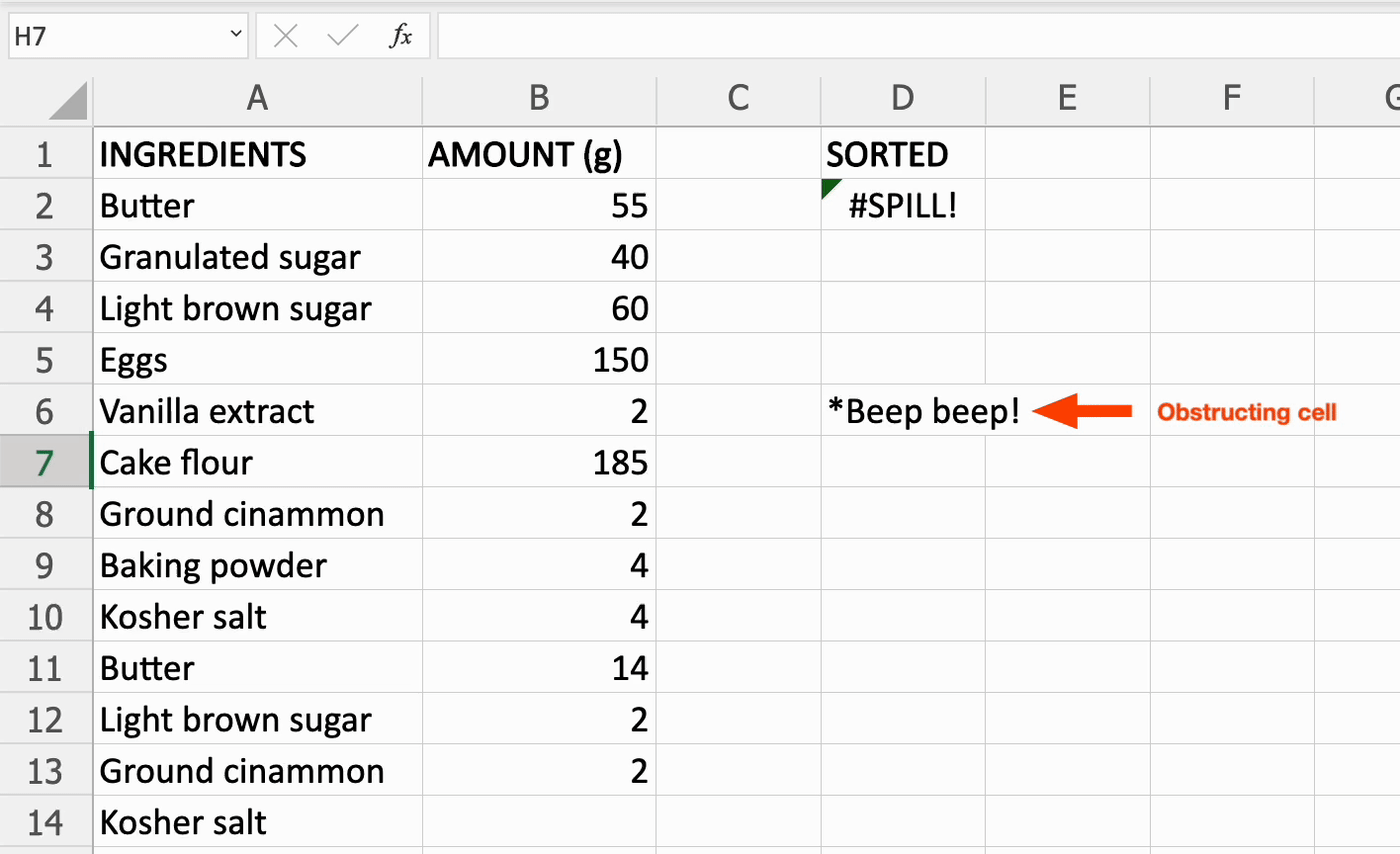The width and height of the screenshot is (1400, 854).
Task: Click the cancel X icon in formula bar
Action: tap(286, 36)
